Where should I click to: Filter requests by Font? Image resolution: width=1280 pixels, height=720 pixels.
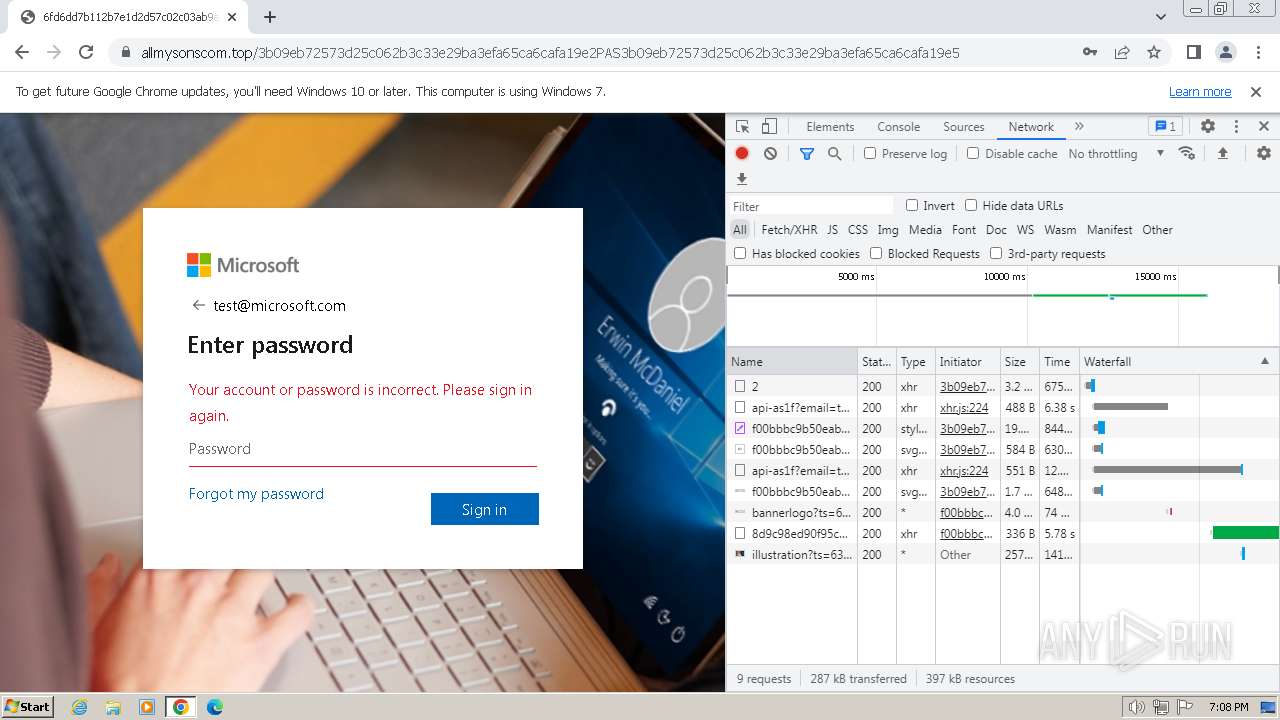coord(964,229)
